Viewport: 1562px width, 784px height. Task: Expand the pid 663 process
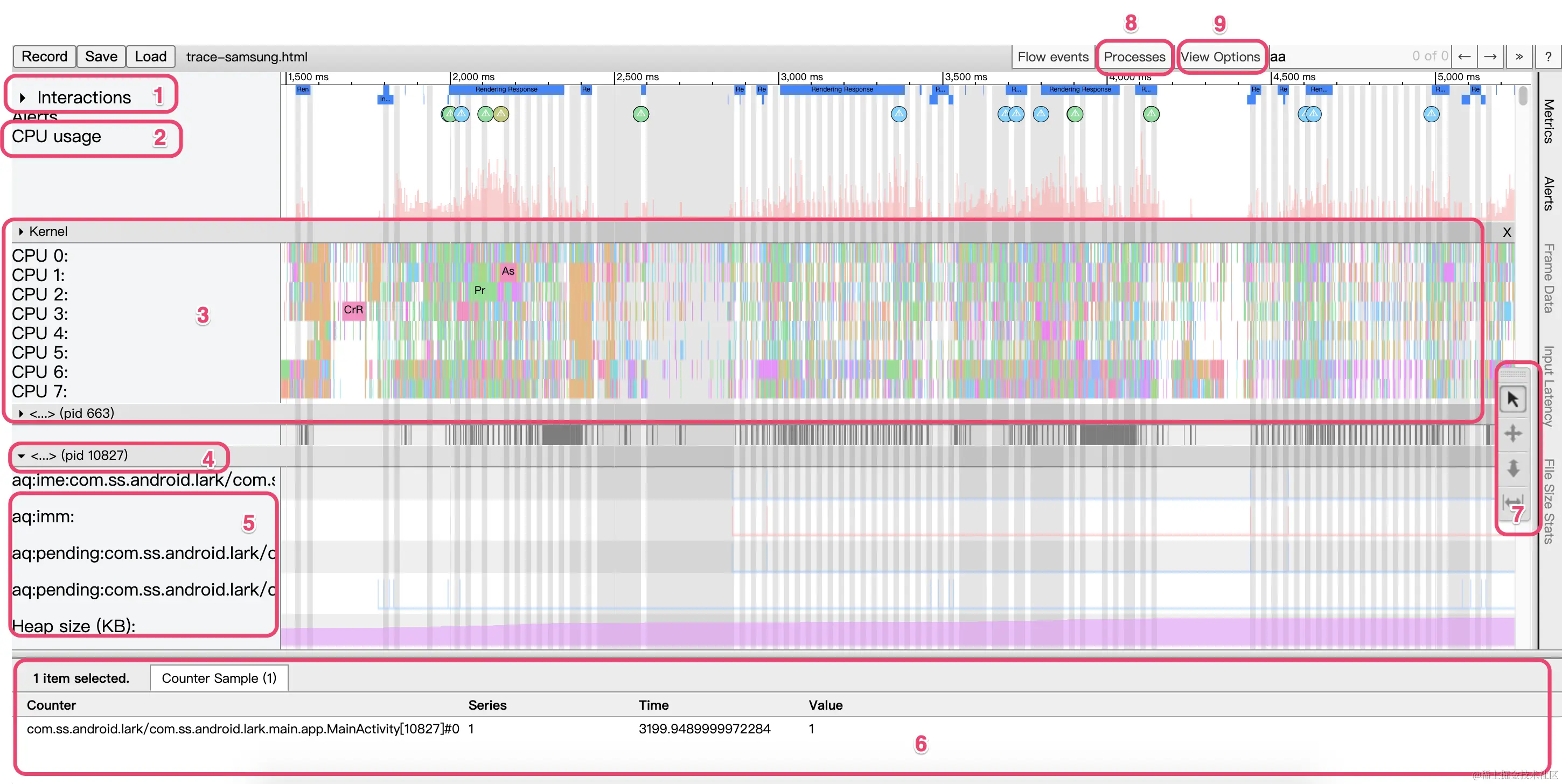click(x=21, y=414)
